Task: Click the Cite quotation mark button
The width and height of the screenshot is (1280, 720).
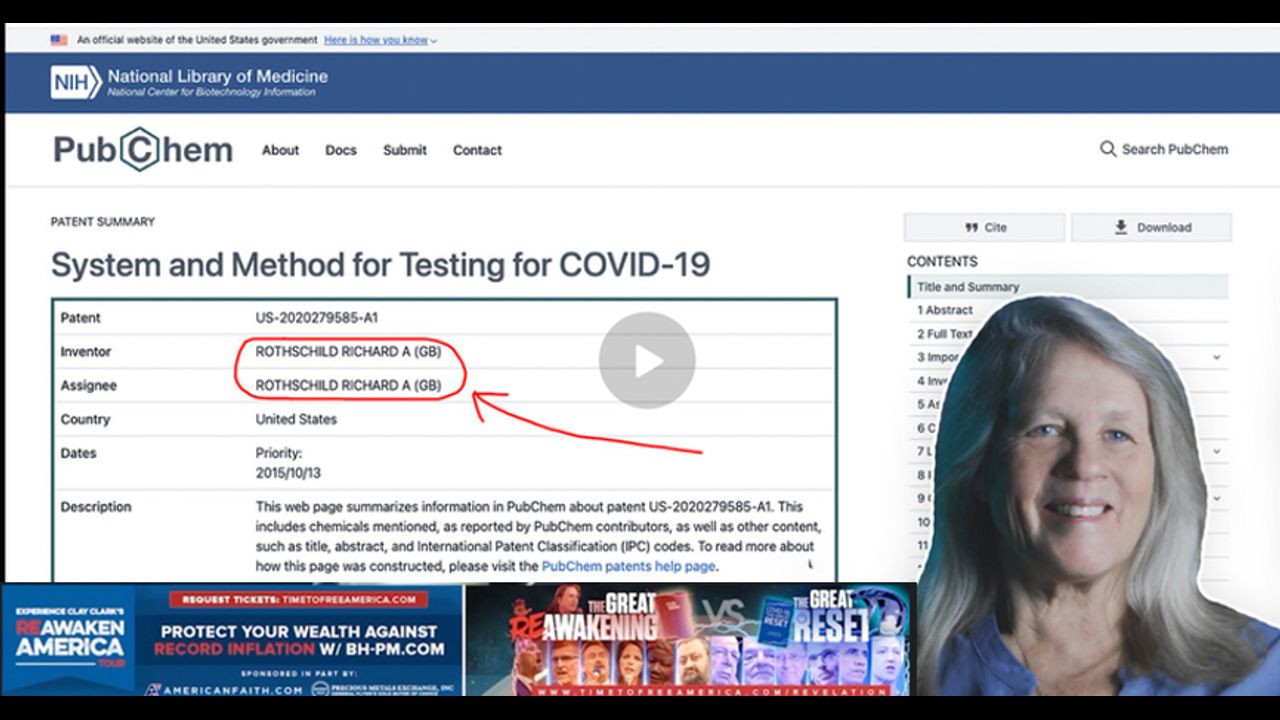Action: click(x=971, y=228)
